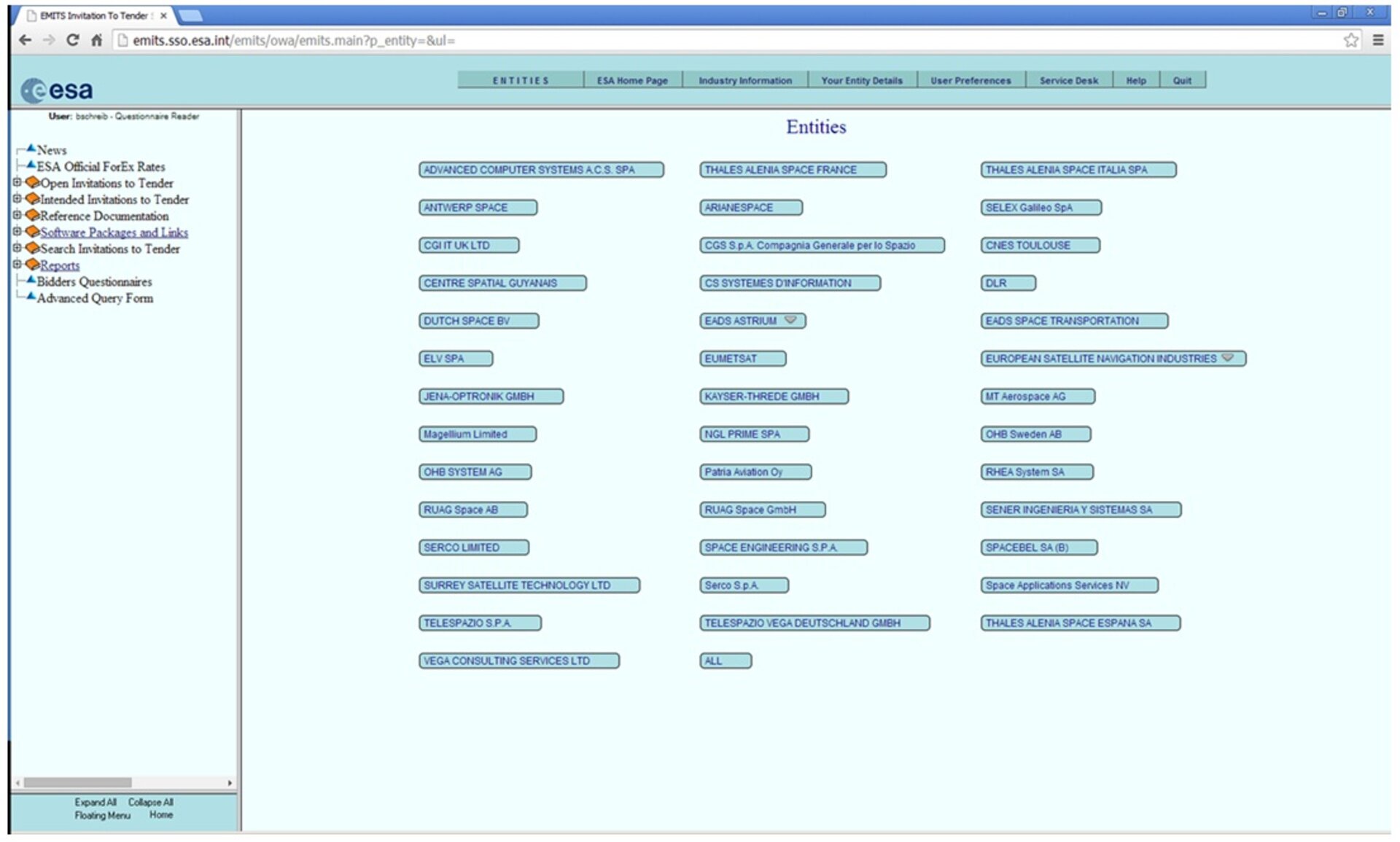Select VEGA CONSULTING SERVICES LTD entity

[519, 660]
